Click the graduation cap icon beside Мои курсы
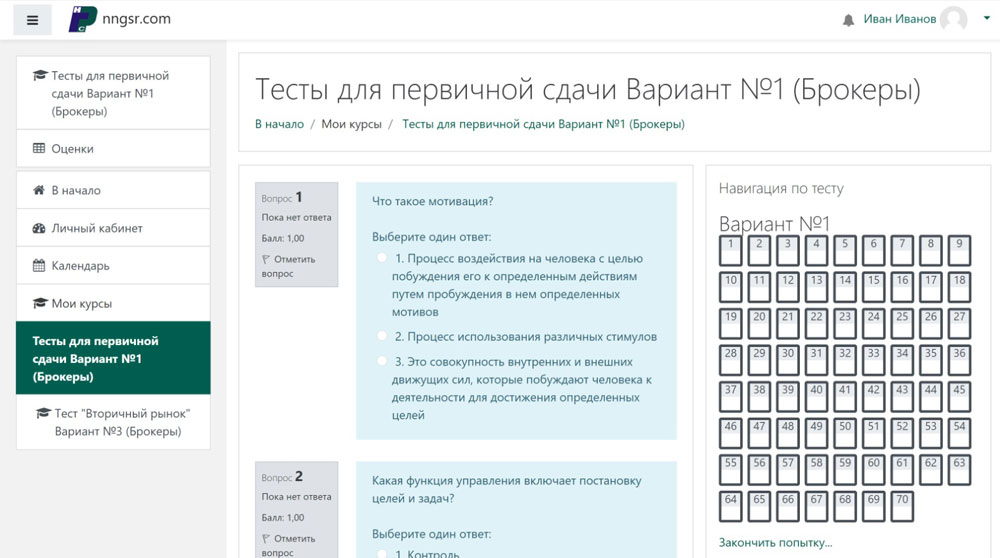The width and height of the screenshot is (1000, 558). [x=40, y=303]
